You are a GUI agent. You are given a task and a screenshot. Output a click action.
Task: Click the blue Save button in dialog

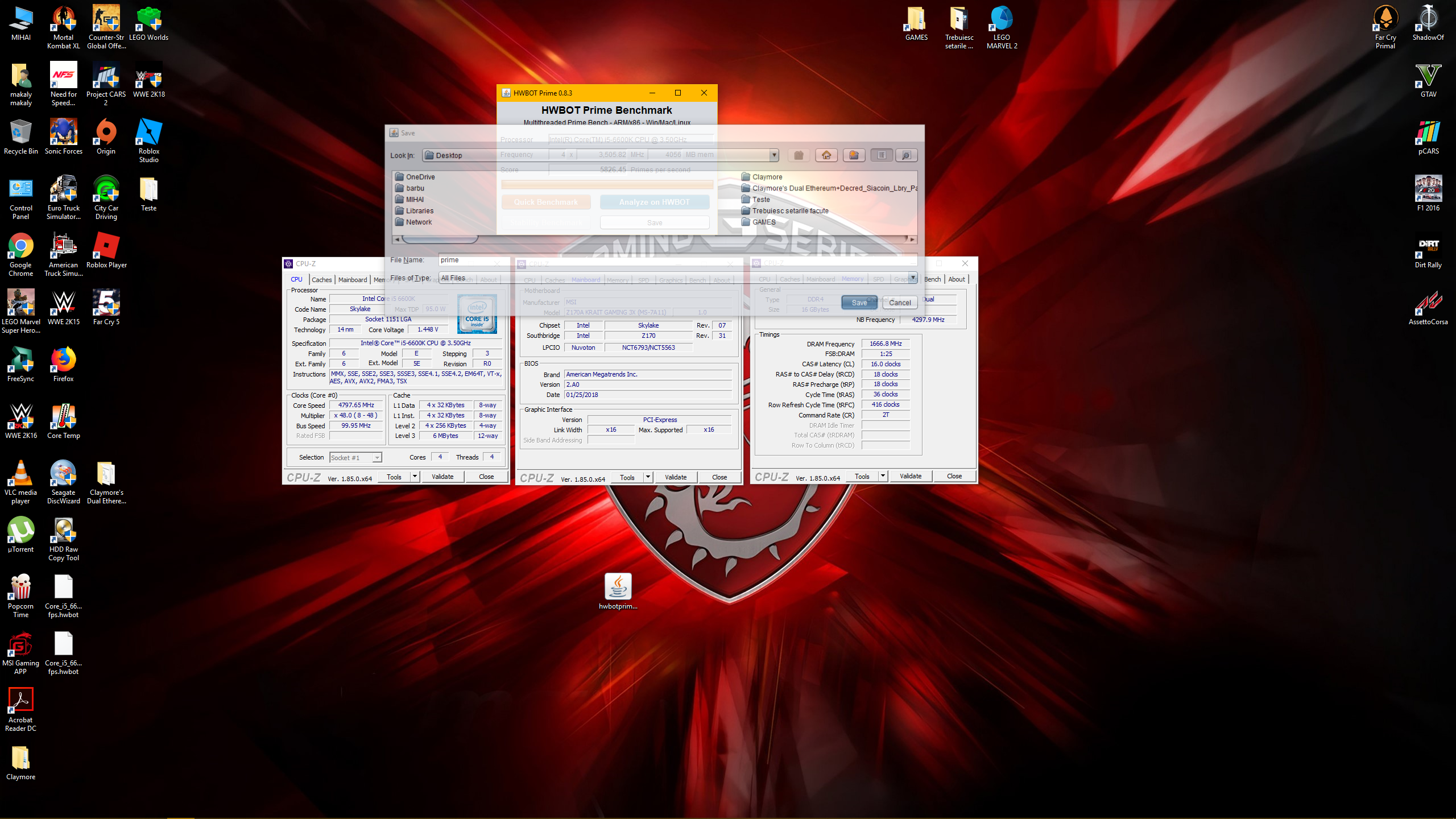pos(859,303)
